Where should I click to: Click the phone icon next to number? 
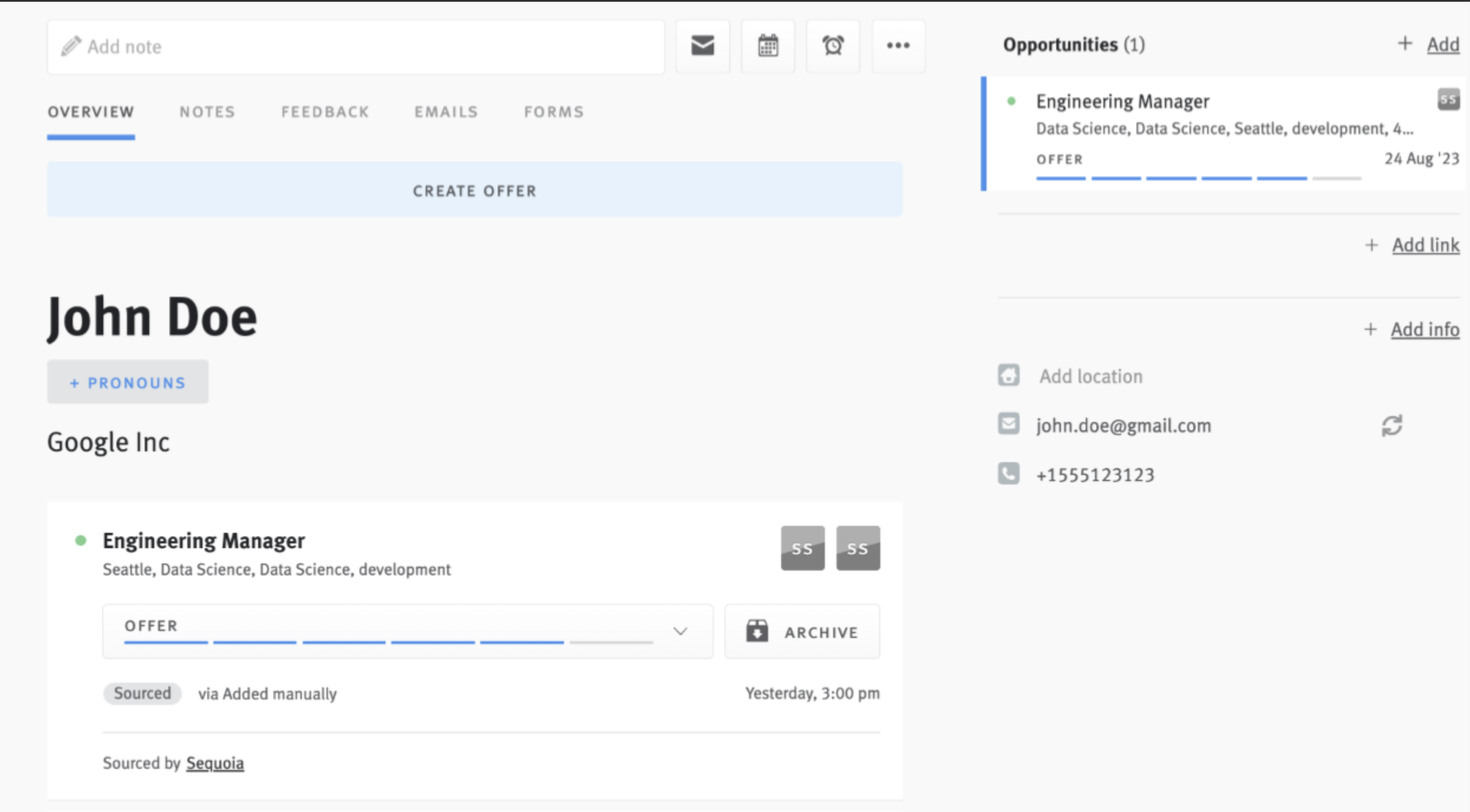coord(1008,474)
